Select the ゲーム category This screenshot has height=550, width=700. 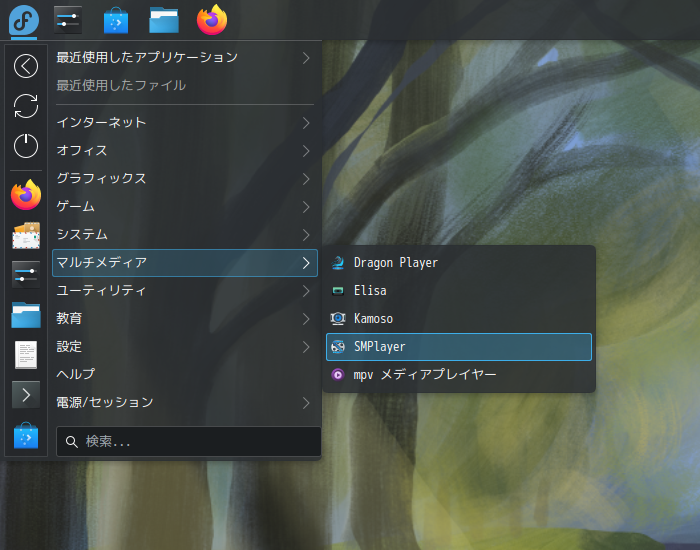[185, 207]
